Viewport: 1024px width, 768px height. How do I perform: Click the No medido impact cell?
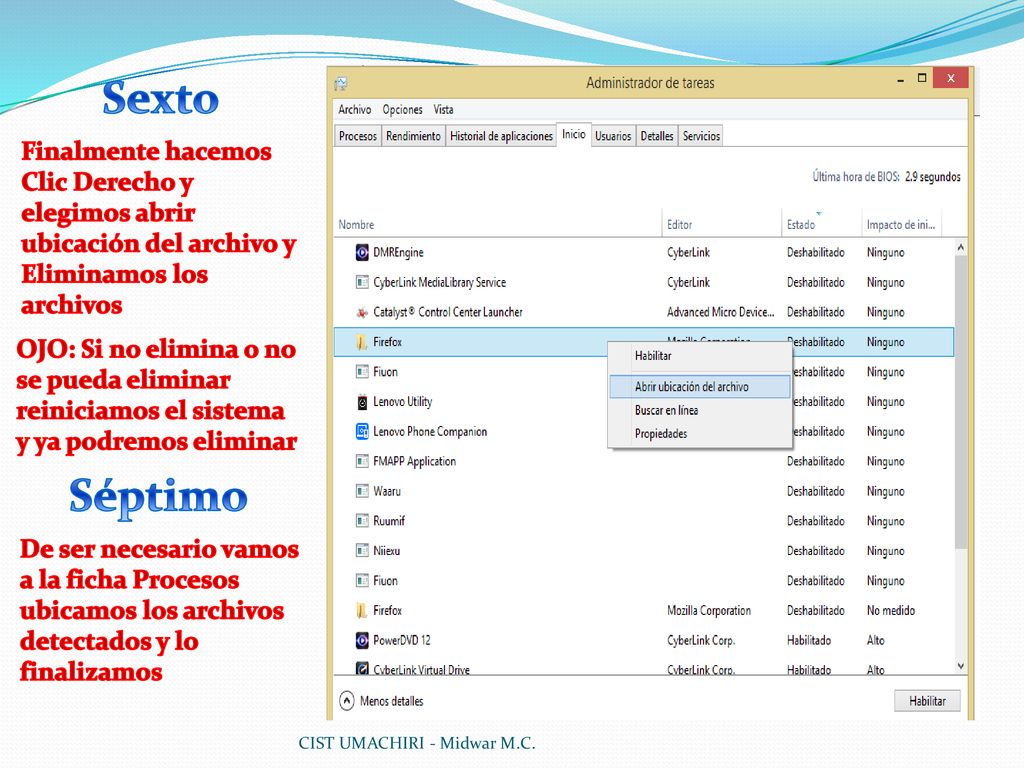tap(891, 611)
